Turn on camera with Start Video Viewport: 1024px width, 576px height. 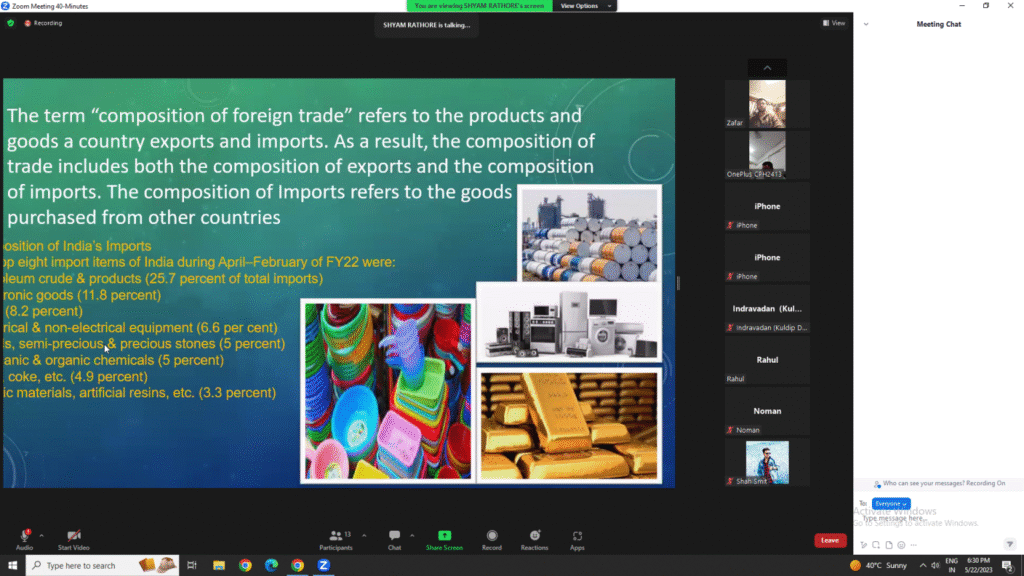(73, 536)
